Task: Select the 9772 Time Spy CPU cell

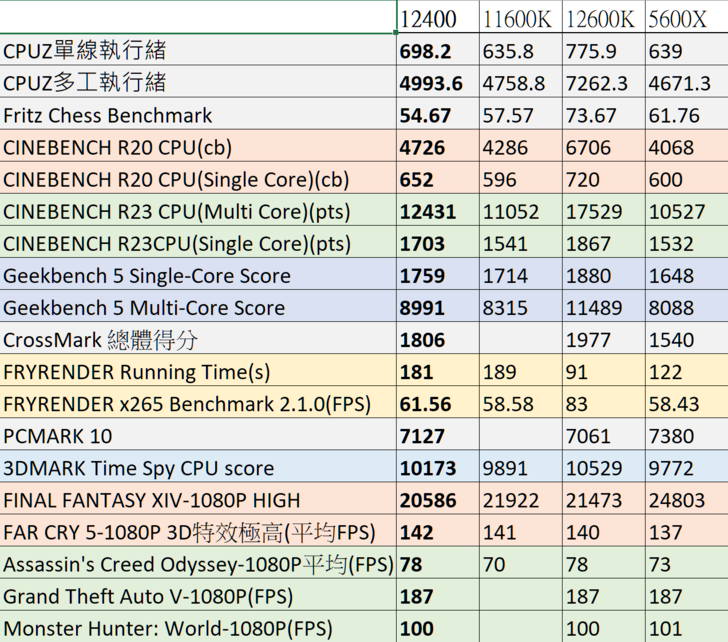Action: [x=687, y=466]
